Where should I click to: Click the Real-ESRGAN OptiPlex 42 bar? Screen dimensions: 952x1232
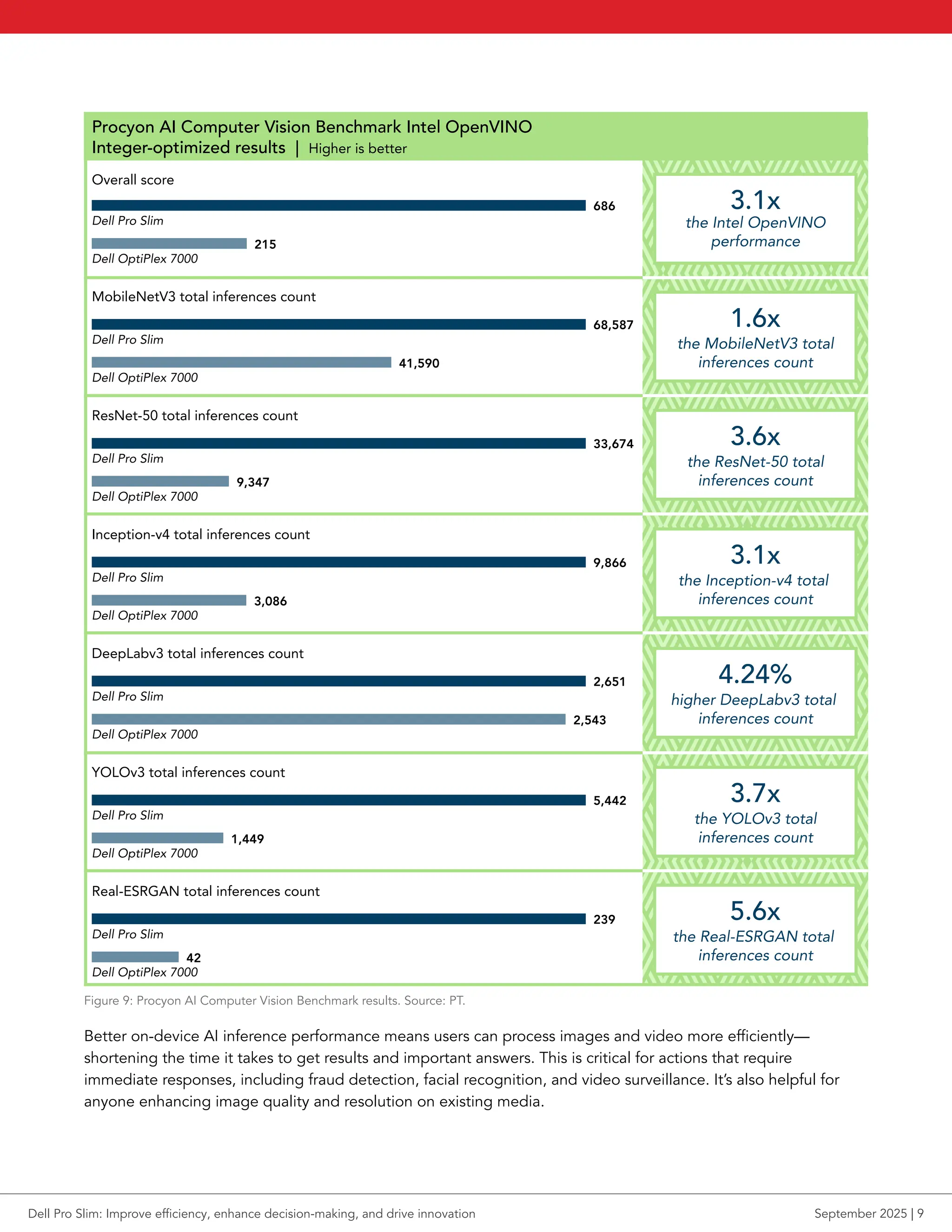135,957
